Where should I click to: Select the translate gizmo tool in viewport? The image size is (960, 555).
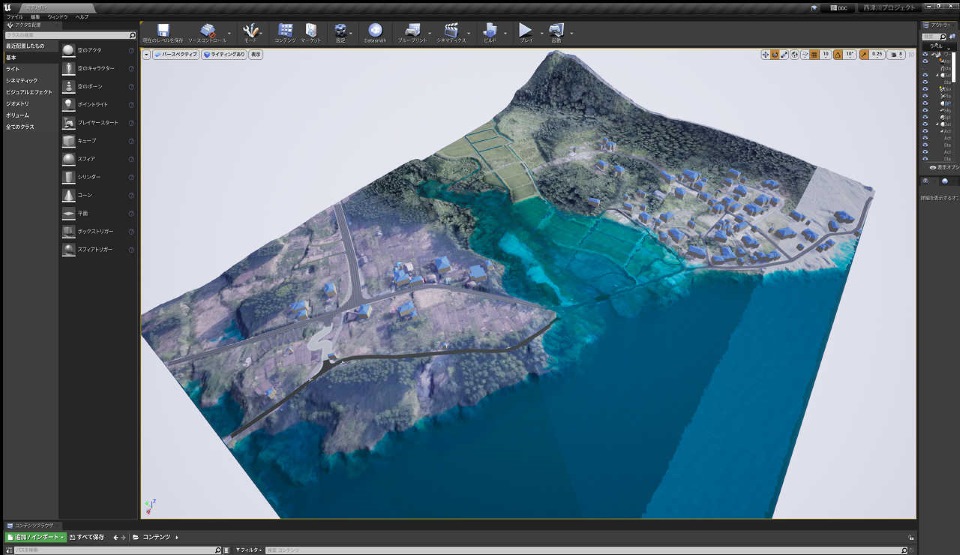click(x=765, y=54)
